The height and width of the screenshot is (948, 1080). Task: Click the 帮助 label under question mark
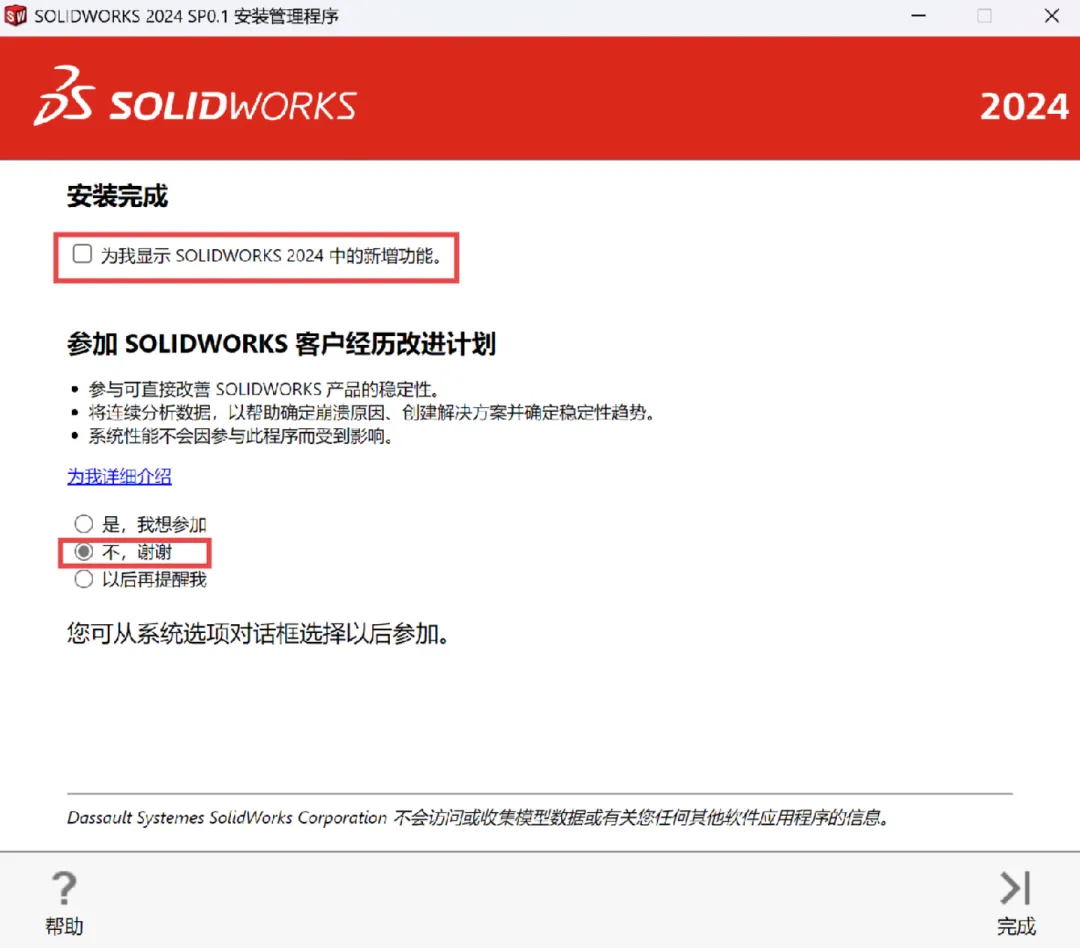point(64,927)
